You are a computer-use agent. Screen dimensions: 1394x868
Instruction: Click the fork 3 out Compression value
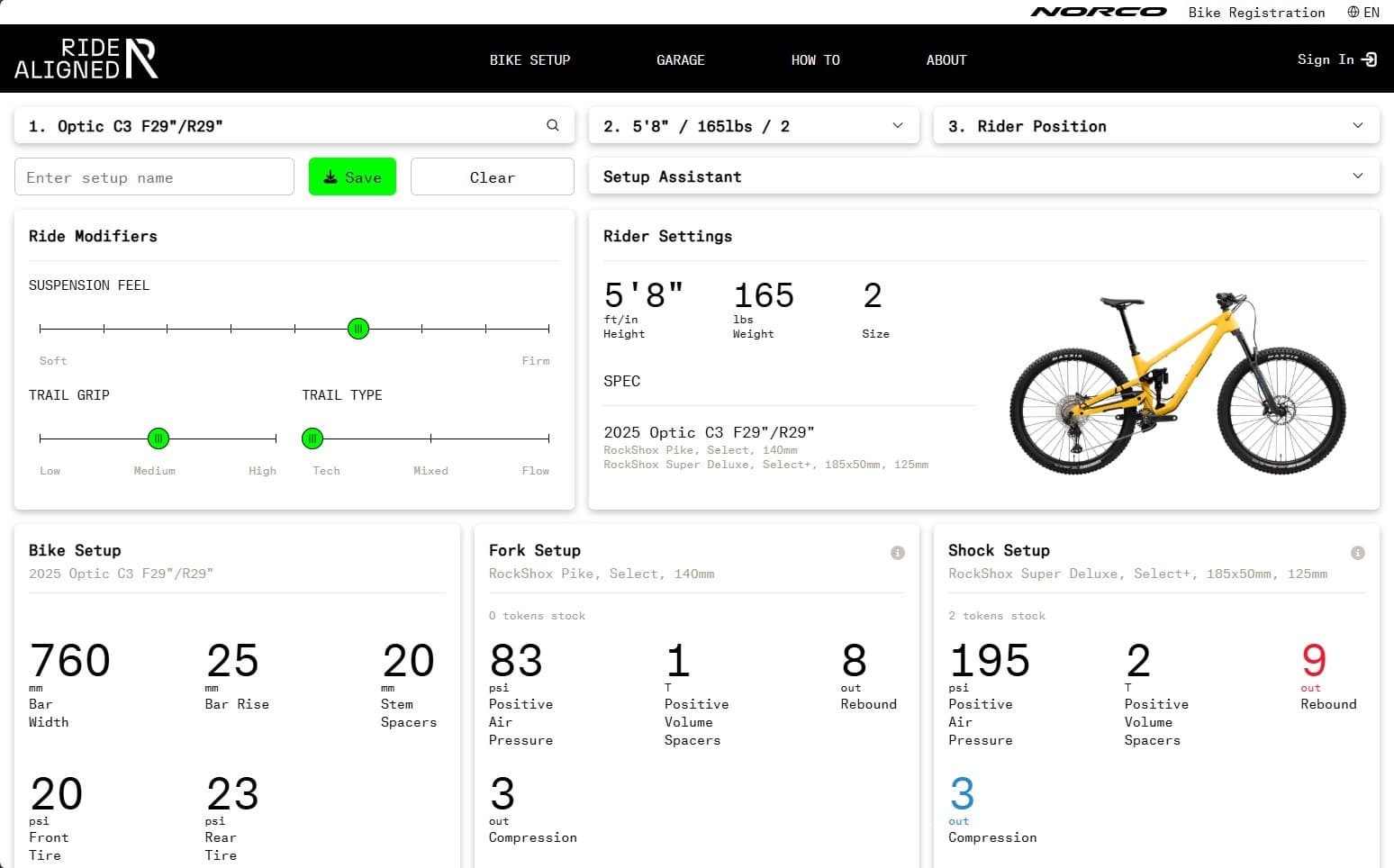point(502,794)
